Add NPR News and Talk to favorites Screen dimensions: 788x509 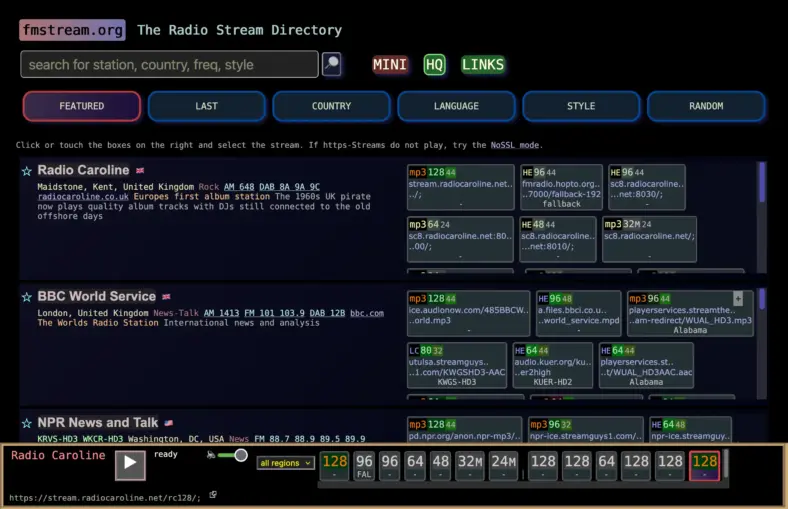(x=27, y=424)
